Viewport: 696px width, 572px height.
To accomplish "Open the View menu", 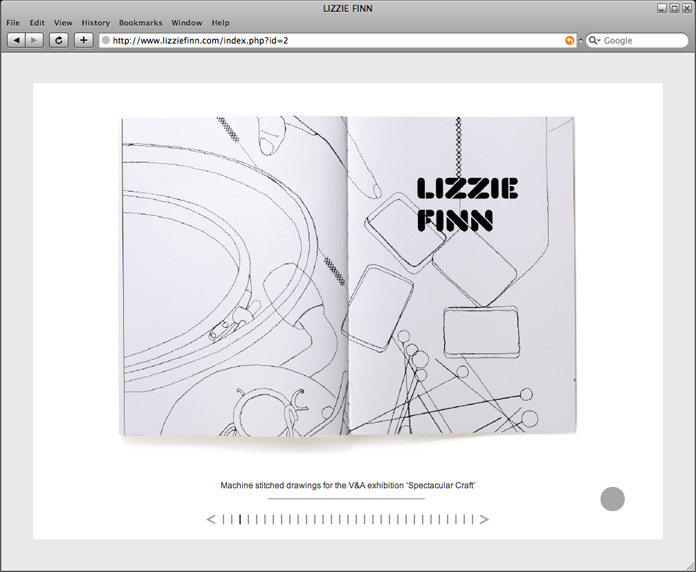I will click(x=63, y=23).
